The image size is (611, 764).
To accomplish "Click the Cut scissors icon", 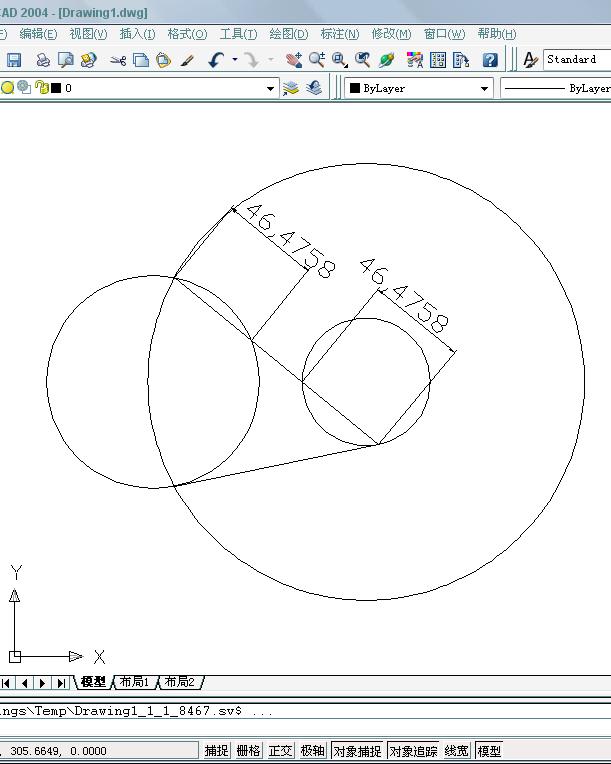I will [x=118, y=60].
